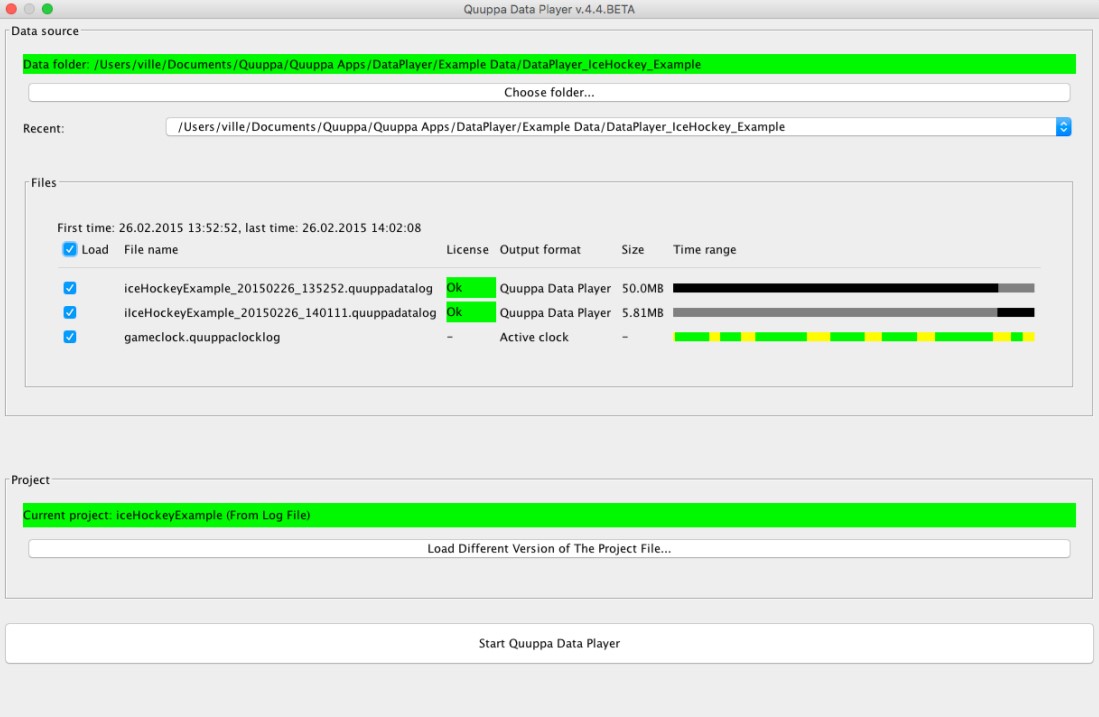The width and height of the screenshot is (1099, 717).
Task: Click the Size column header
Action: point(632,250)
